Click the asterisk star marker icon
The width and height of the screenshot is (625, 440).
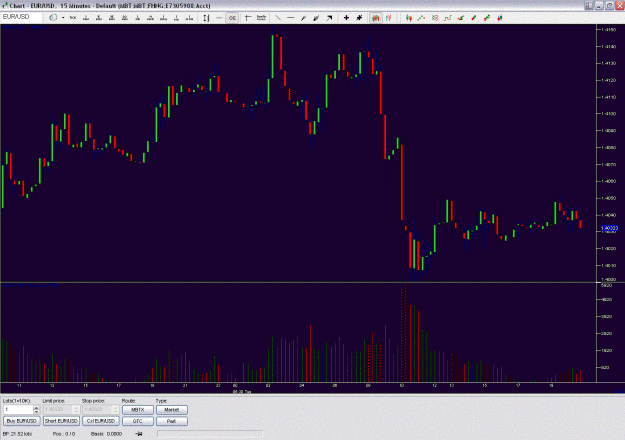pyautogui.click(x=359, y=18)
